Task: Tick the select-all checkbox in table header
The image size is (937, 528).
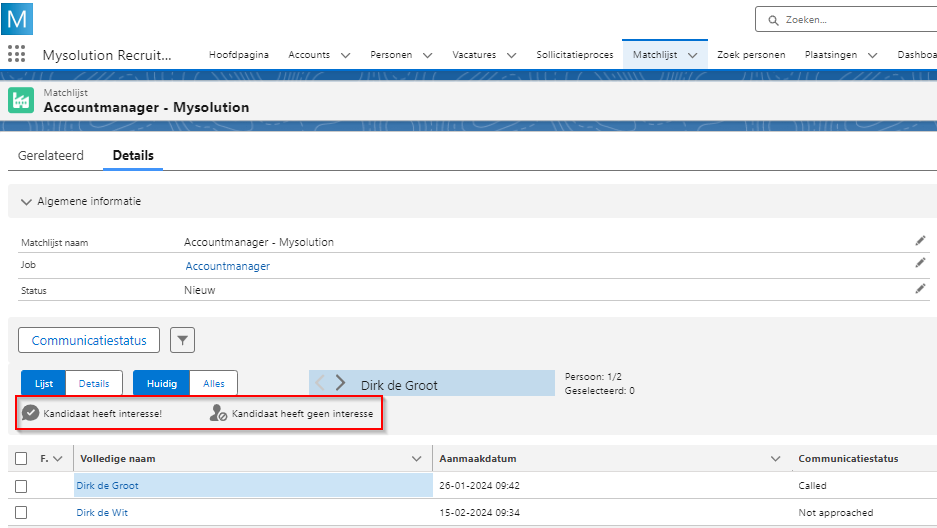Action: pyautogui.click(x=21, y=458)
